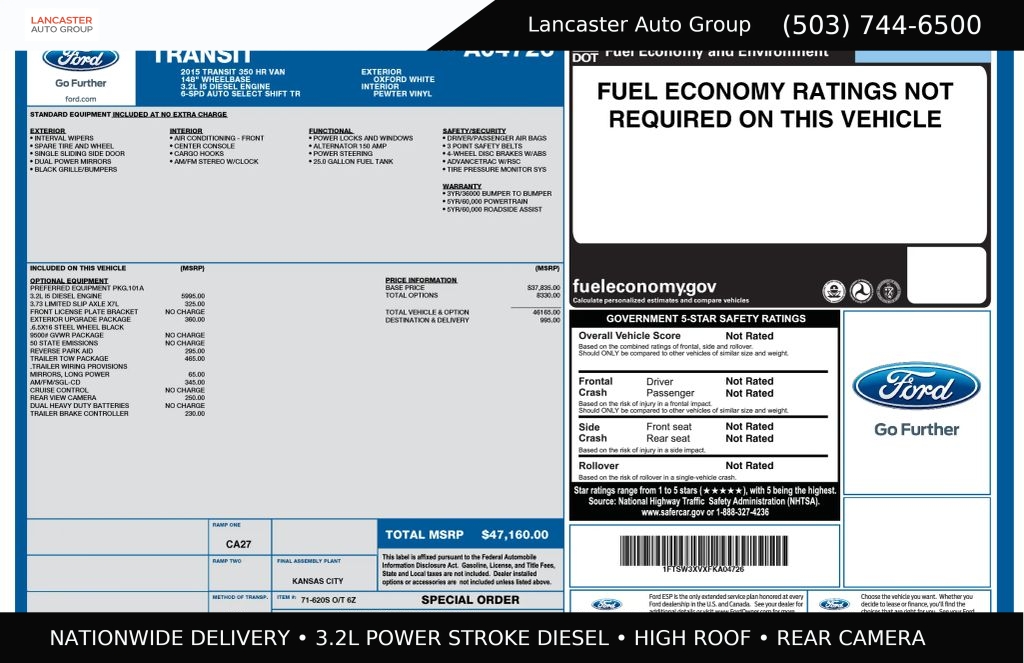The width and height of the screenshot is (1024, 663).
Task: Click the CA27 ramp one code
Action: (x=238, y=544)
